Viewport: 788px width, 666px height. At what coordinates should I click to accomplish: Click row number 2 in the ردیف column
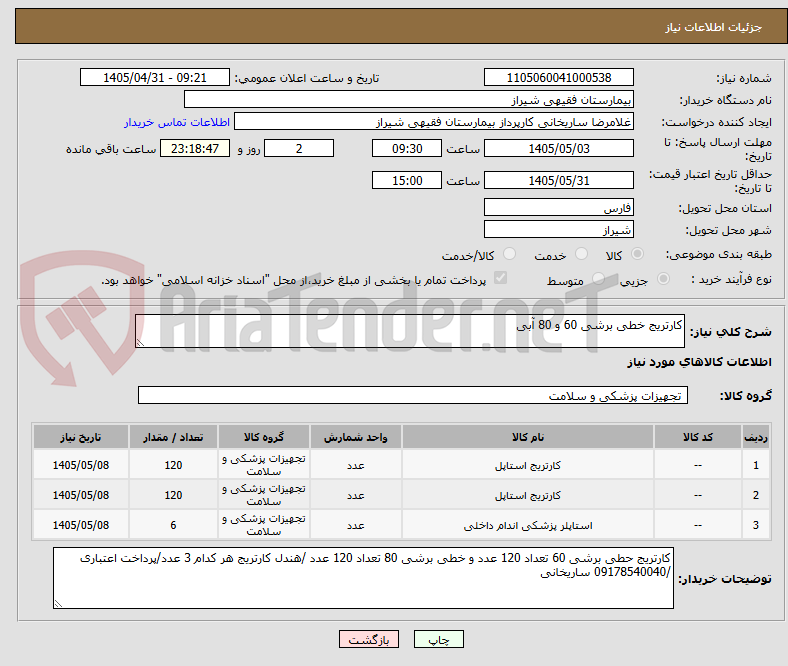click(x=756, y=496)
